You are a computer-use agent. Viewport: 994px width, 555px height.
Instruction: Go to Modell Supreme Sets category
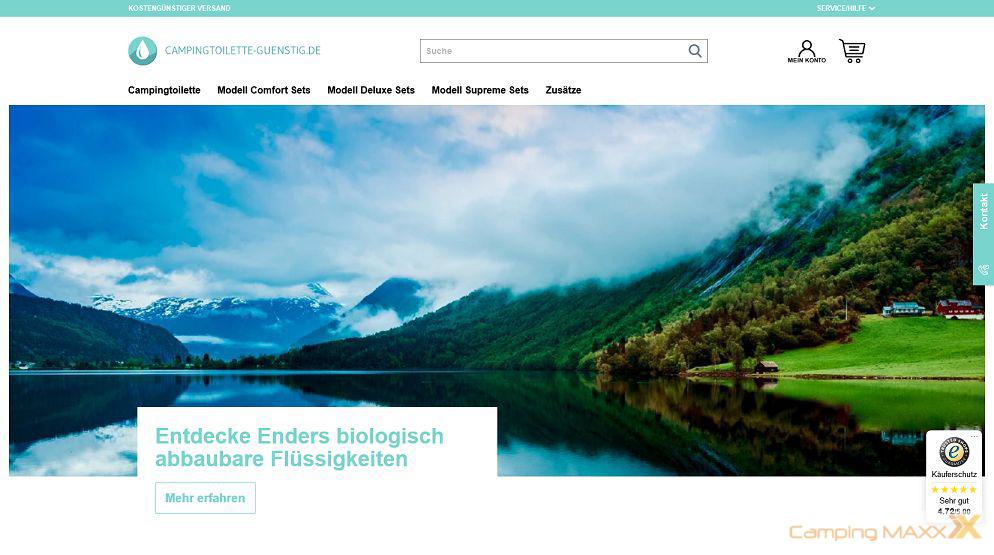(480, 90)
